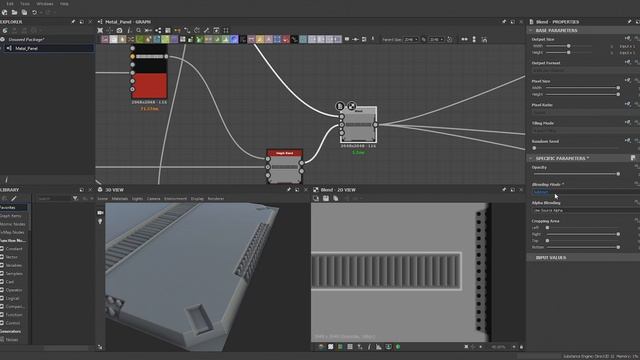Toggle Pixel Ratio inheritance icon

[627, 104]
